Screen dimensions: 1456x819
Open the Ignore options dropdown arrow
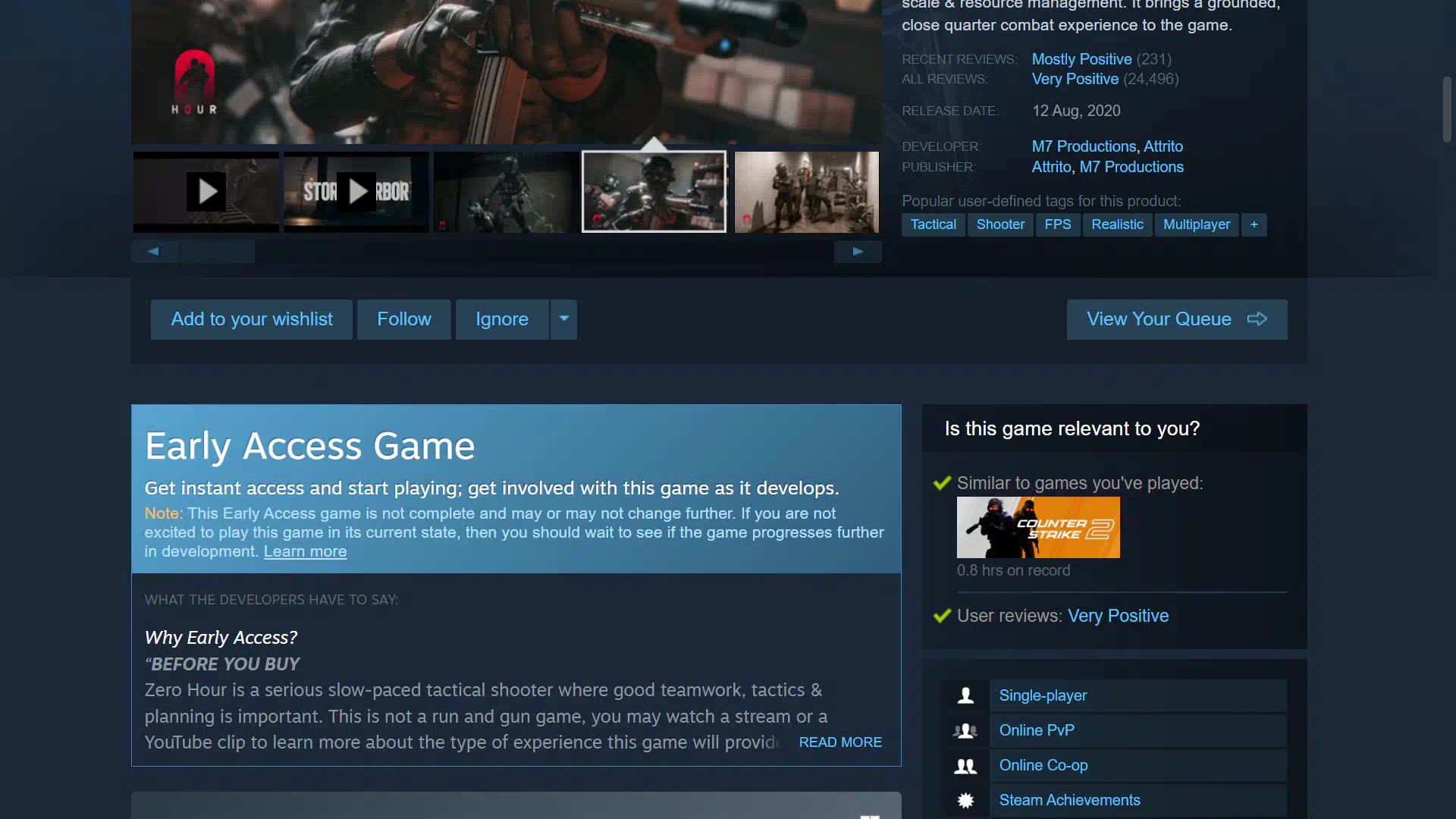pyautogui.click(x=563, y=319)
